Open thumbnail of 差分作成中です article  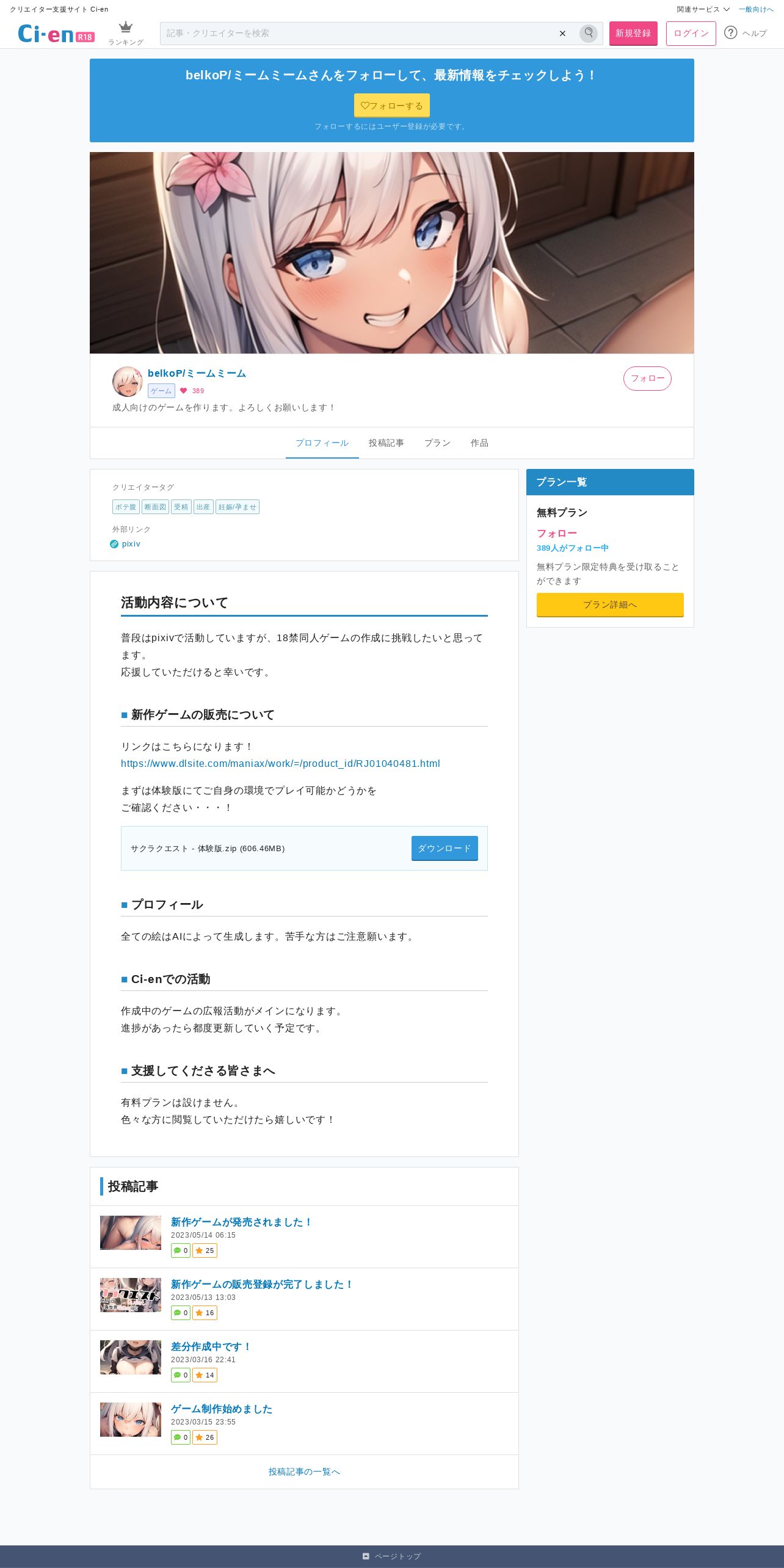(131, 1357)
